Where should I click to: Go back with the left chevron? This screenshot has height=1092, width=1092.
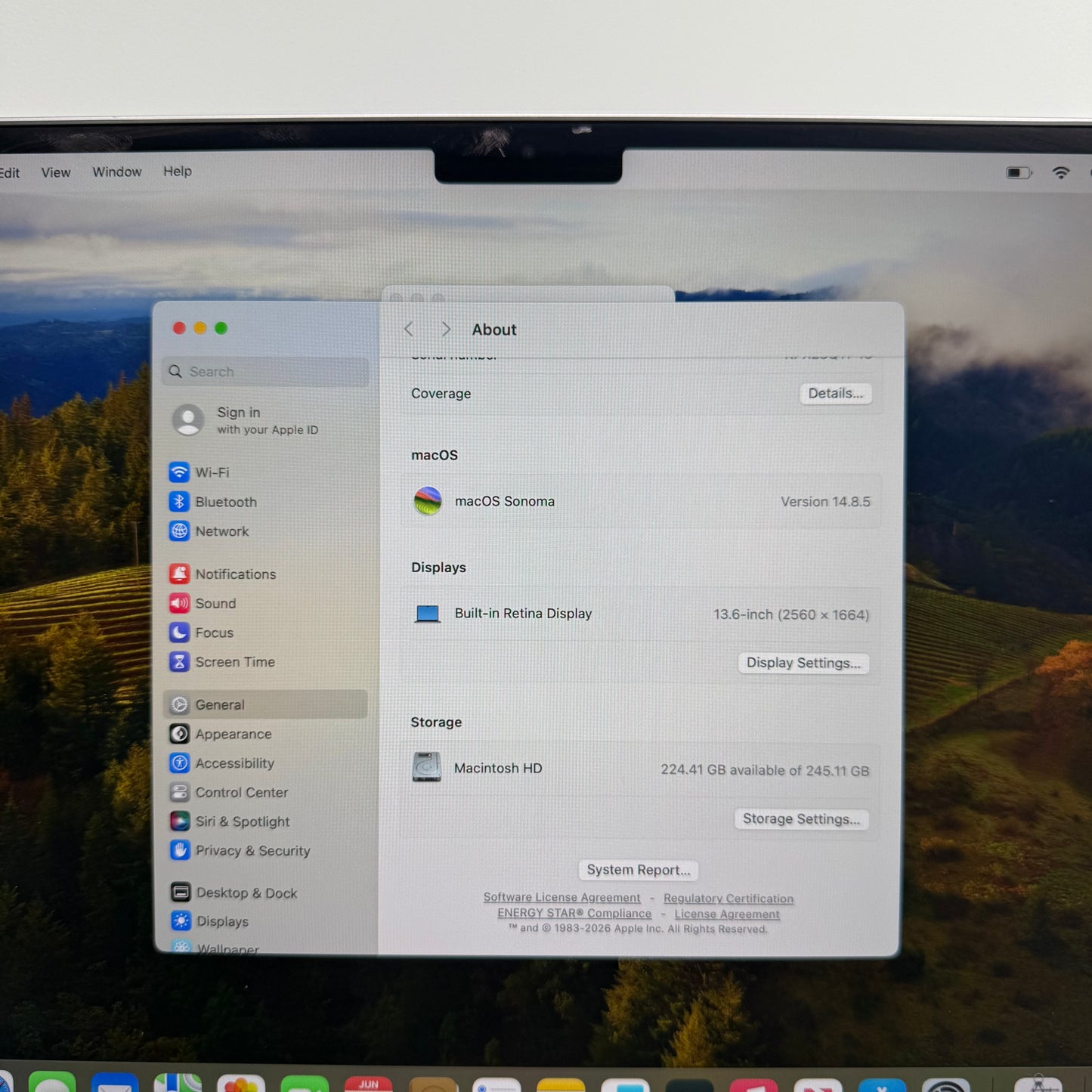409,329
